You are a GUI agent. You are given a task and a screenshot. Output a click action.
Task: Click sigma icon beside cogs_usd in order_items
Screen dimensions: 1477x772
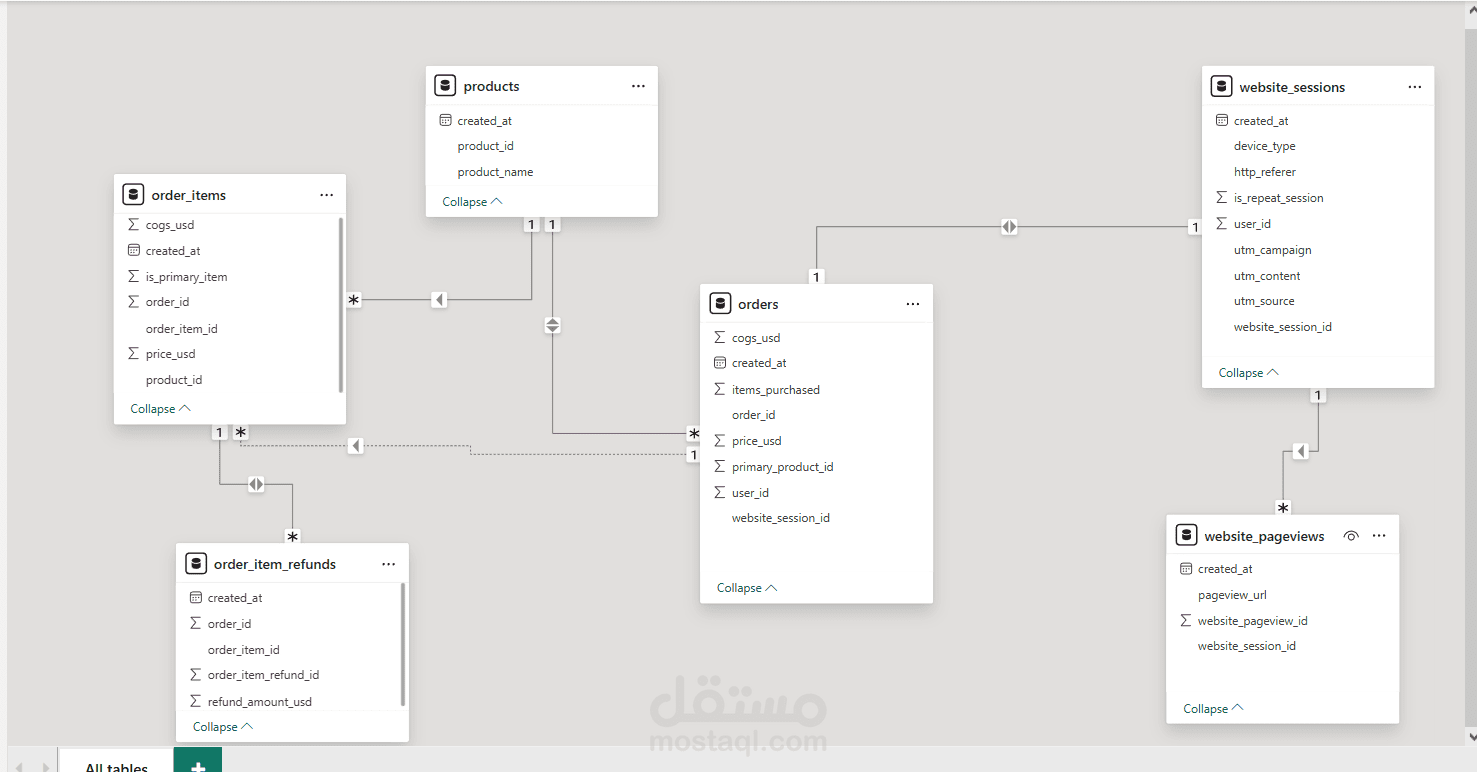coord(134,225)
